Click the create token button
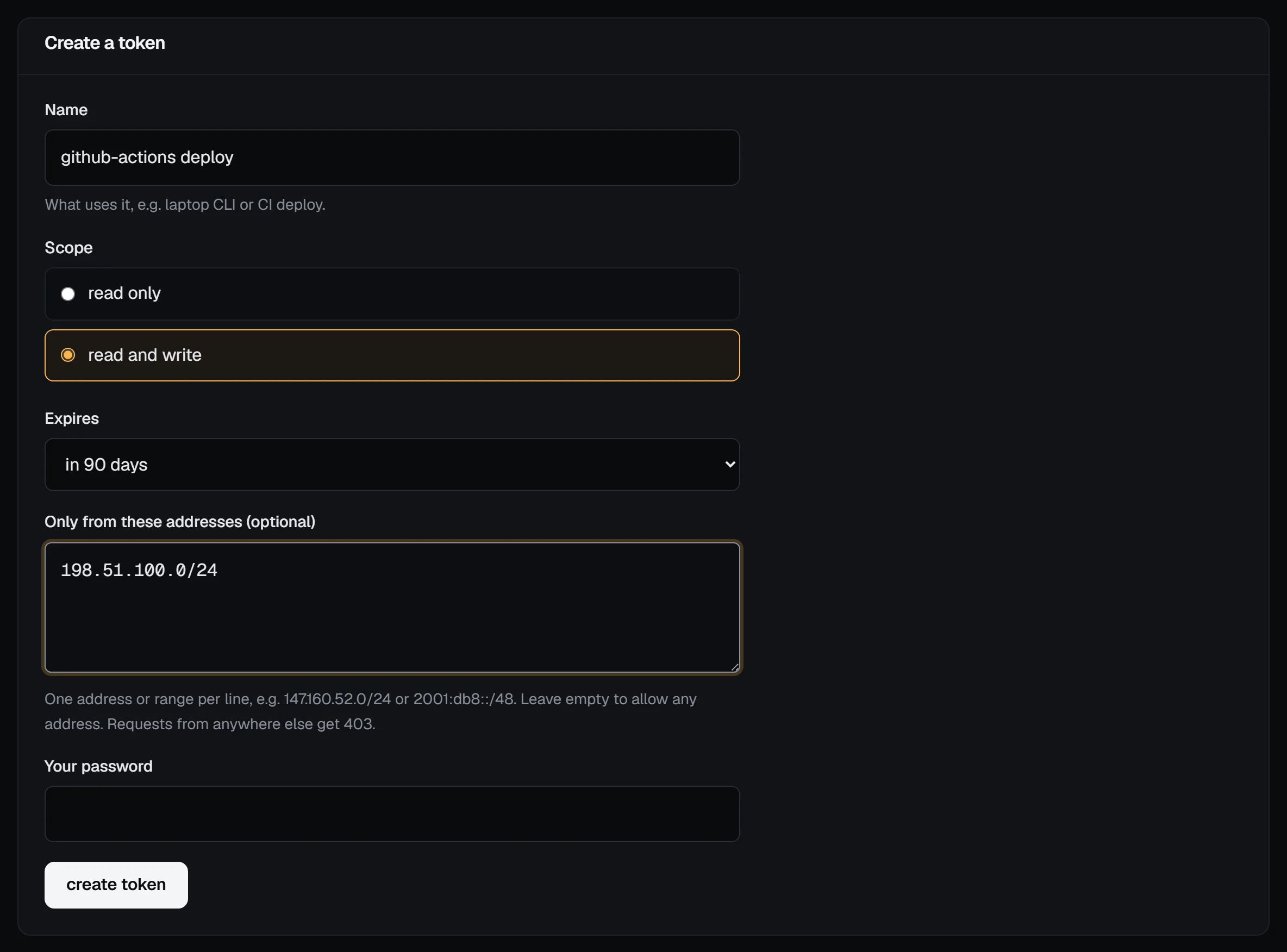Viewport: 1287px width, 952px height. pos(116,885)
